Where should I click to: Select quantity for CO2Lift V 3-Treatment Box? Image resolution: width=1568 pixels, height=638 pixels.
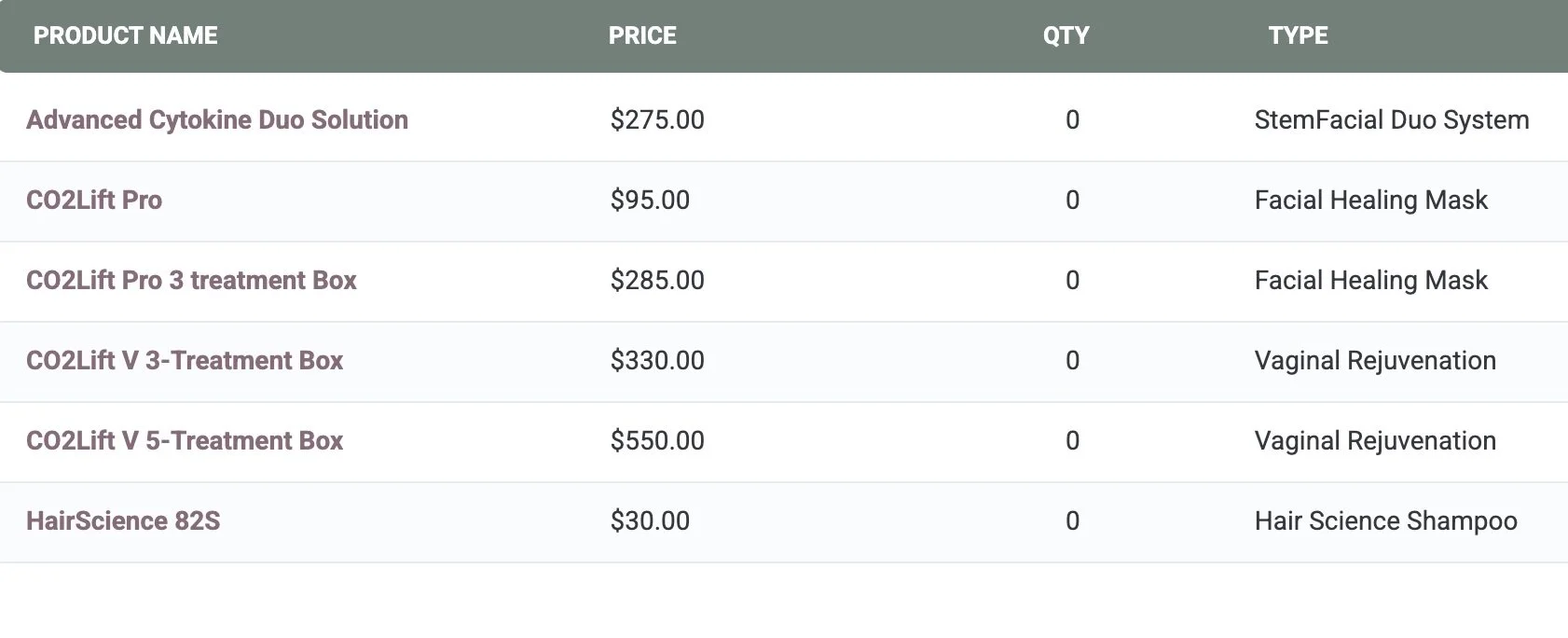[x=1072, y=360]
